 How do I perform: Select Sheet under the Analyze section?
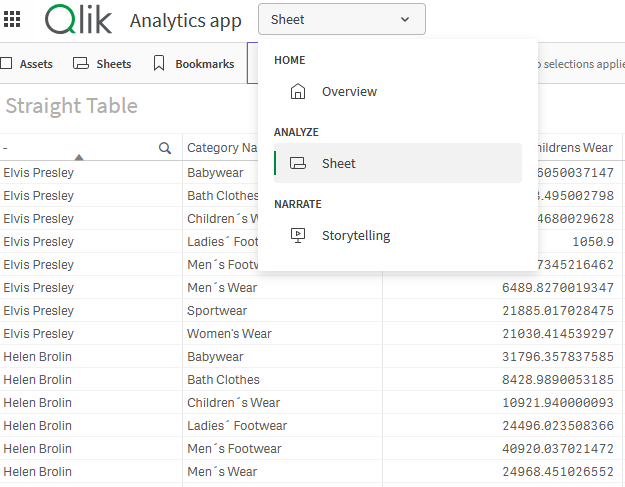[339, 163]
